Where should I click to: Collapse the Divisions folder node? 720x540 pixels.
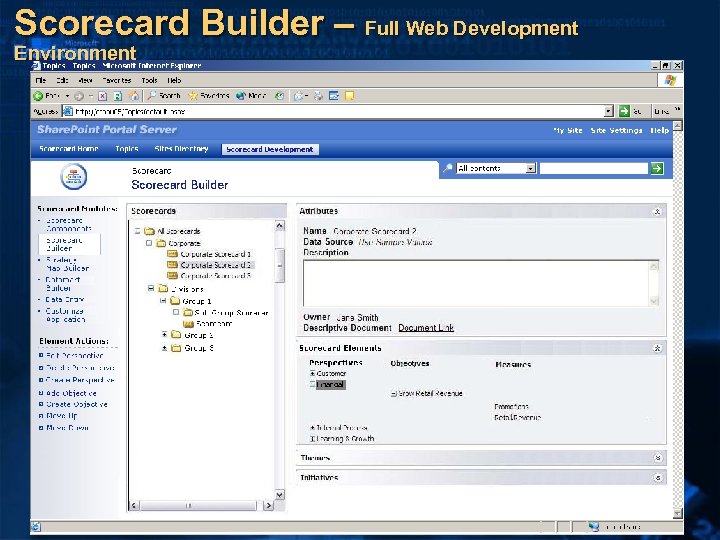(151, 288)
